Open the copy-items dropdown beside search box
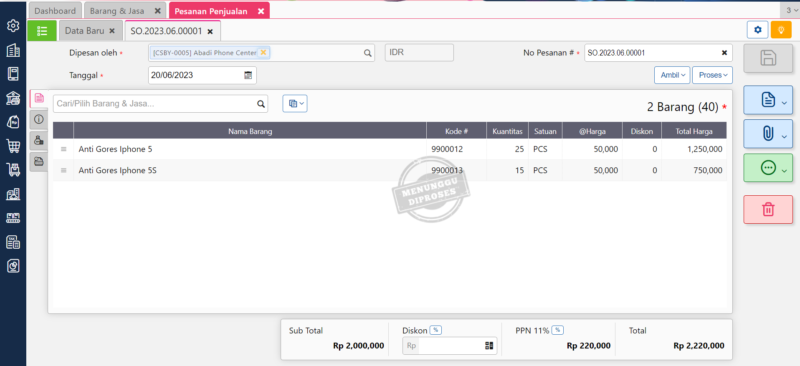The image size is (800, 366). [x=295, y=104]
